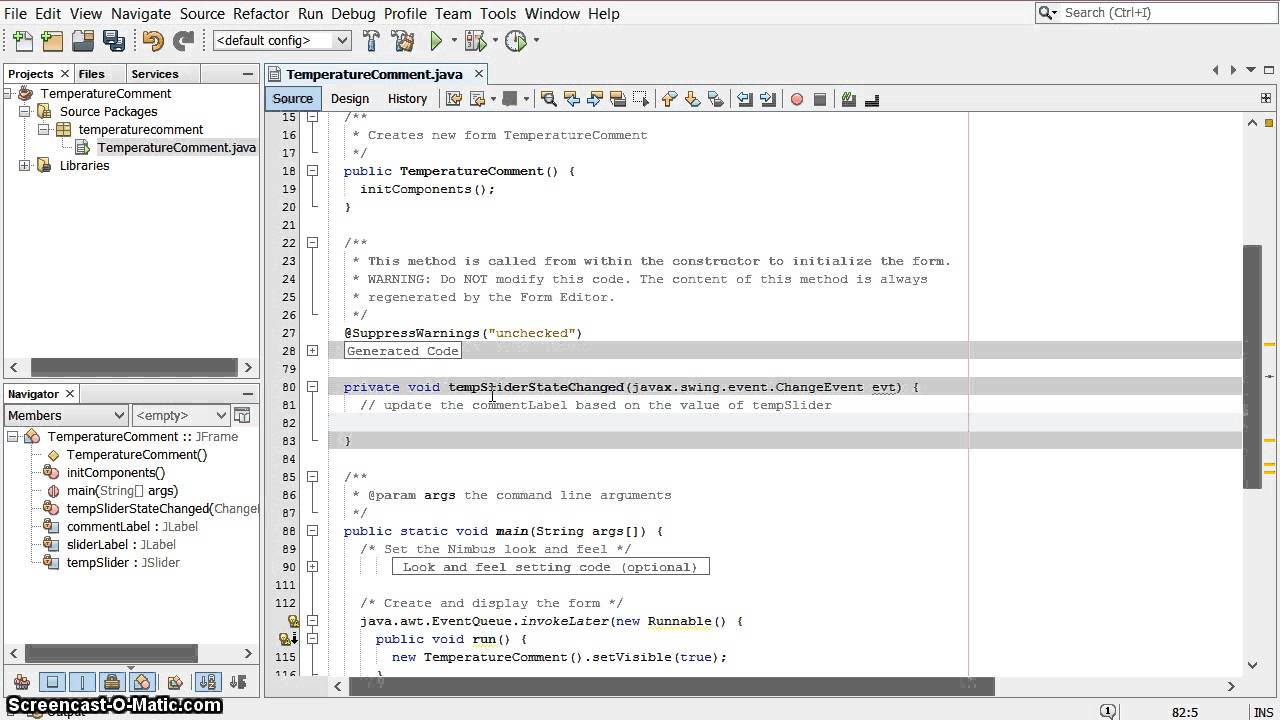Screen dimensions: 1280x720
Task: Toggle Show Inner Classes filter in Navigator
Action: [x=142, y=682]
